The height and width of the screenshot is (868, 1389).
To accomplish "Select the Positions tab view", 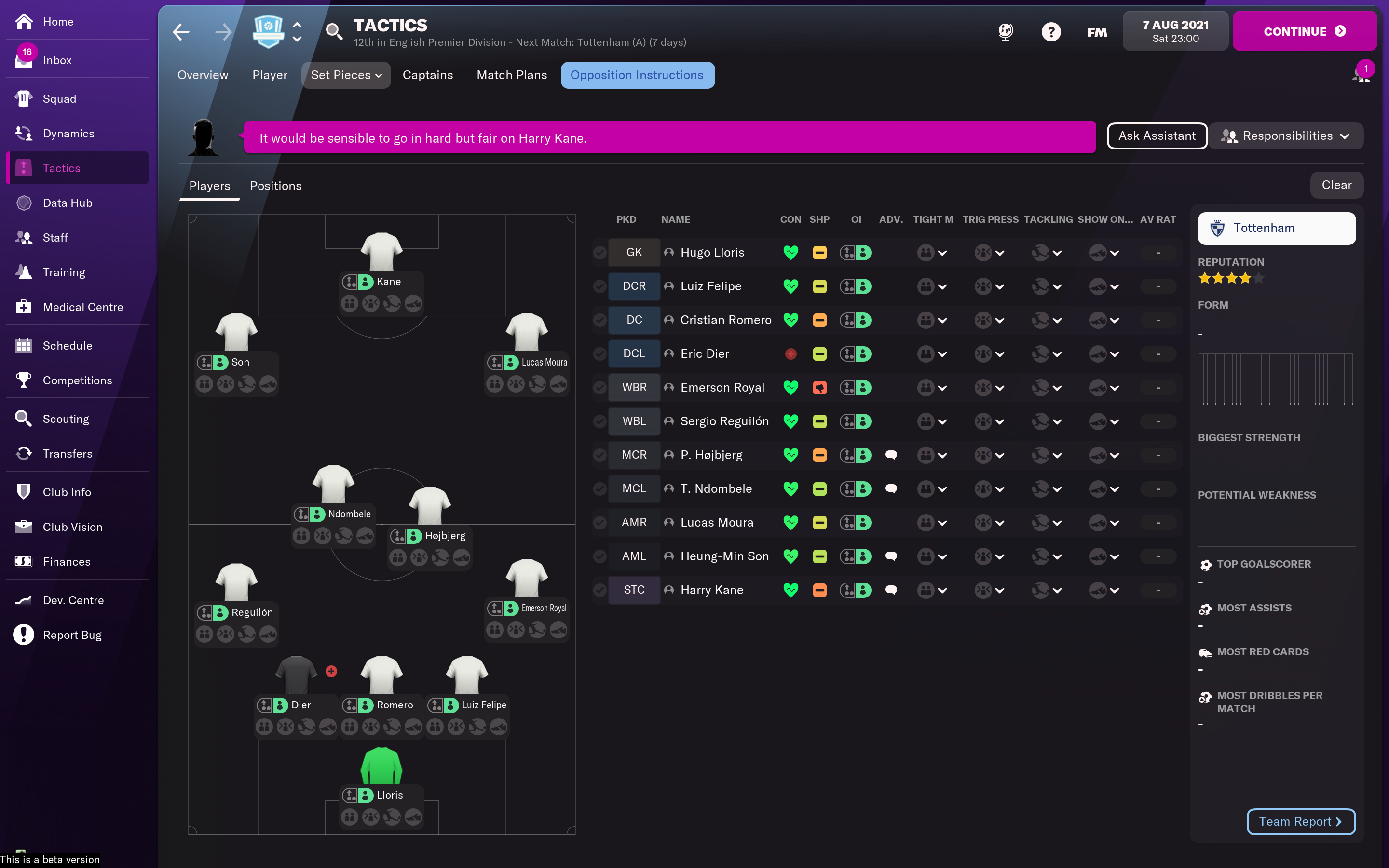I will click(276, 186).
